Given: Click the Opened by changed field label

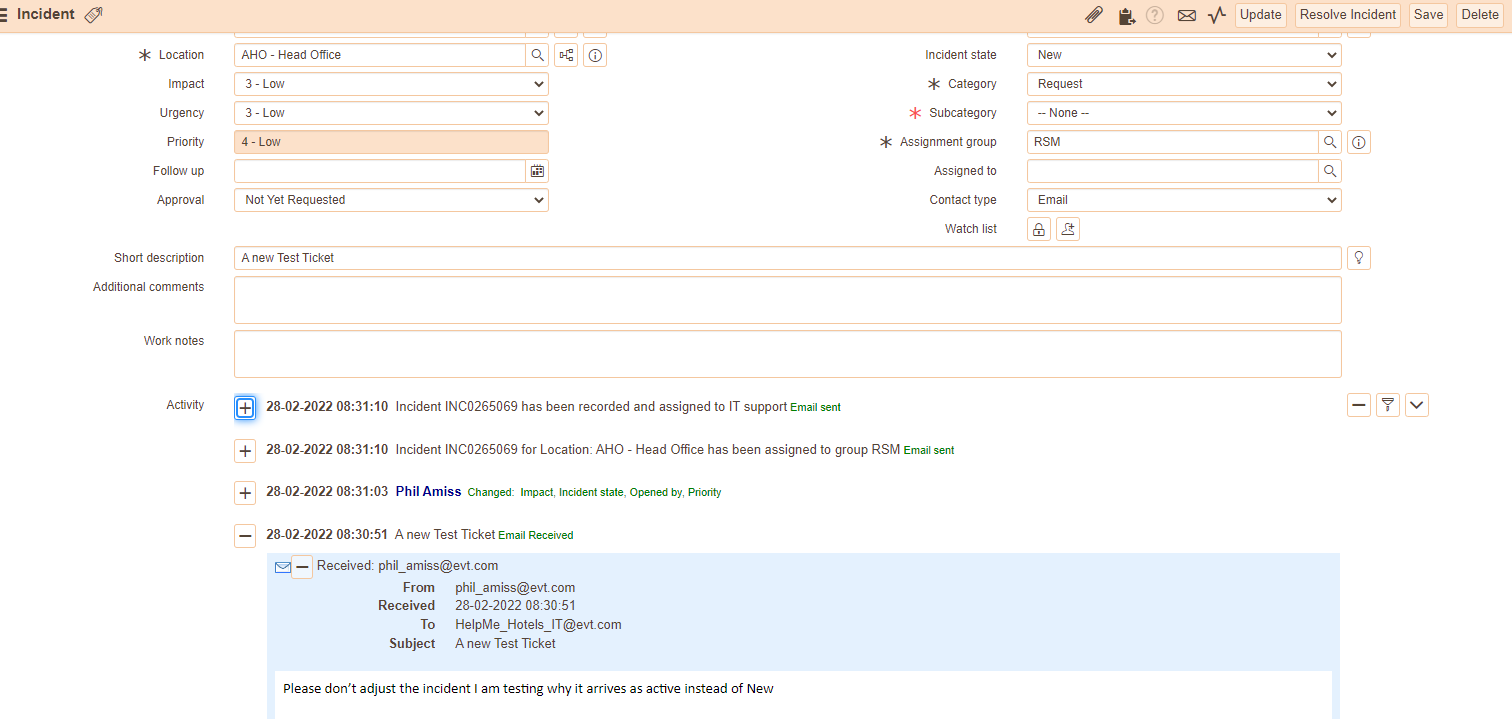Looking at the screenshot, I should (x=655, y=493).
